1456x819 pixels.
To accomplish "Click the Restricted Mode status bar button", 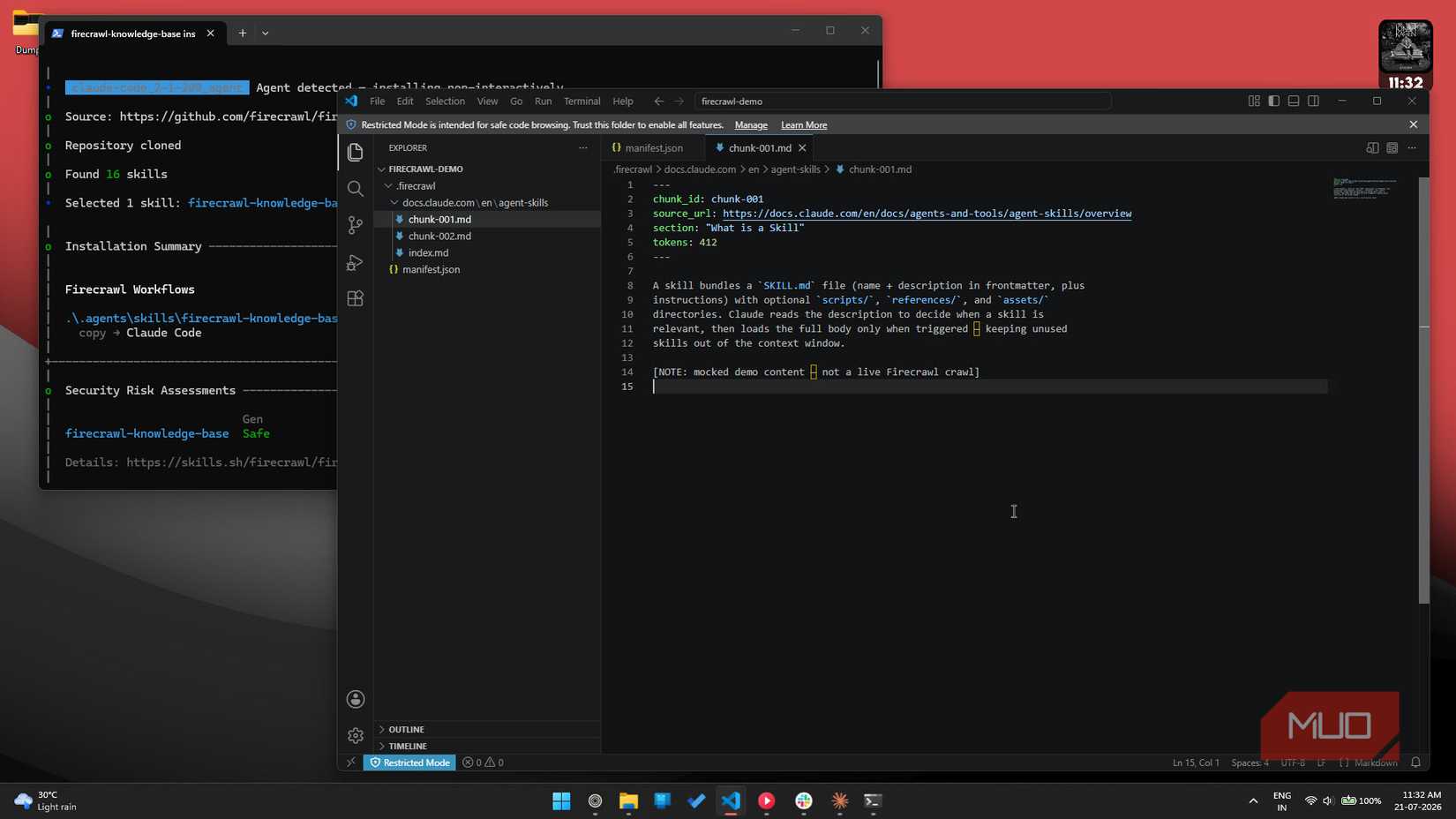I will coord(409,763).
